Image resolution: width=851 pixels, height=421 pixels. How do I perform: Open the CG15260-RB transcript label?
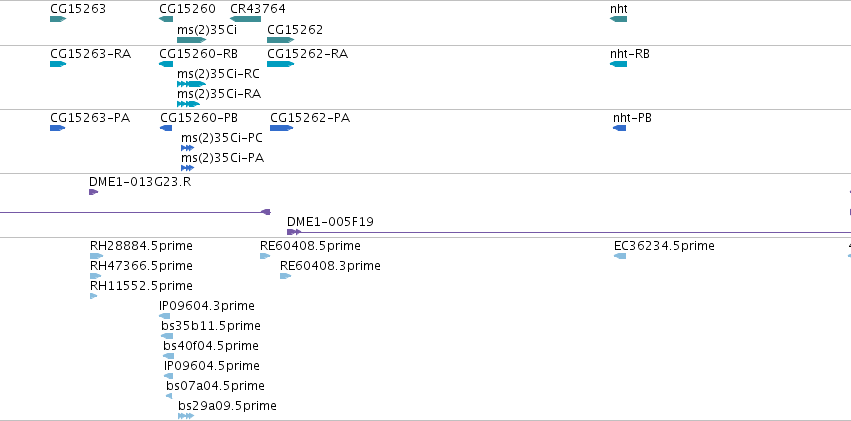(x=199, y=54)
